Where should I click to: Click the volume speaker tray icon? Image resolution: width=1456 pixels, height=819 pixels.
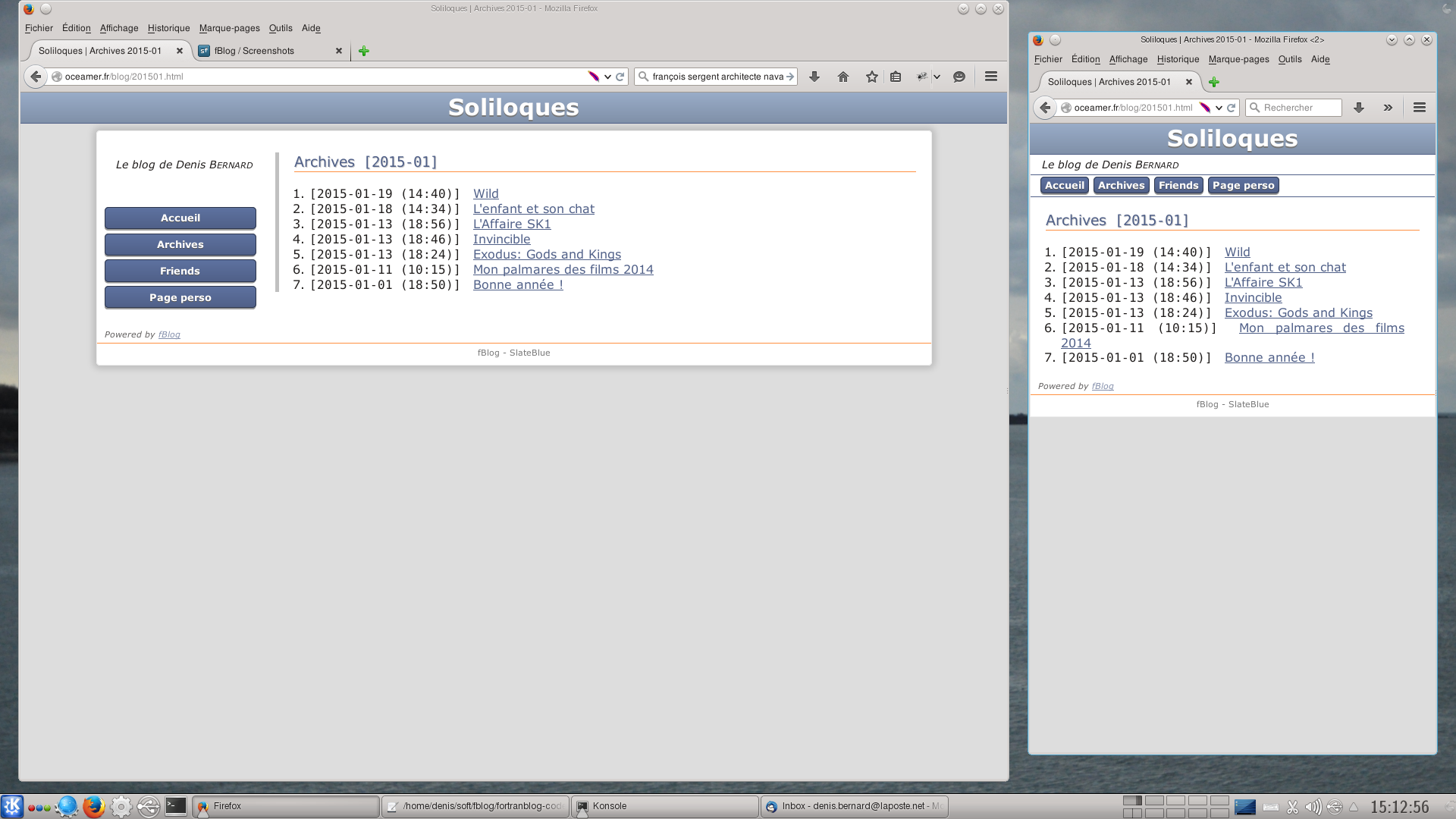pos(1313,807)
